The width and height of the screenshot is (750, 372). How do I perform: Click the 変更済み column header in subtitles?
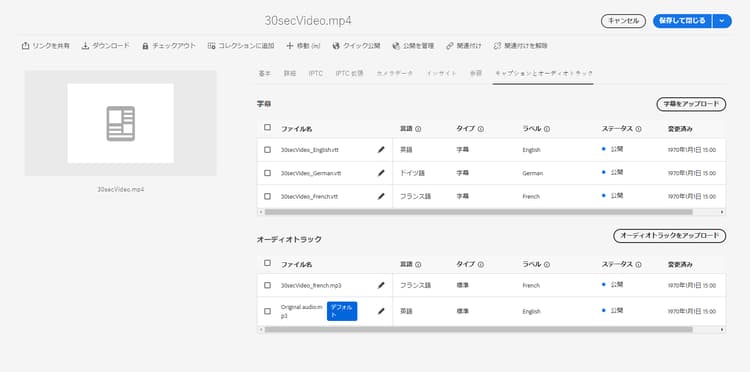coord(680,129)
